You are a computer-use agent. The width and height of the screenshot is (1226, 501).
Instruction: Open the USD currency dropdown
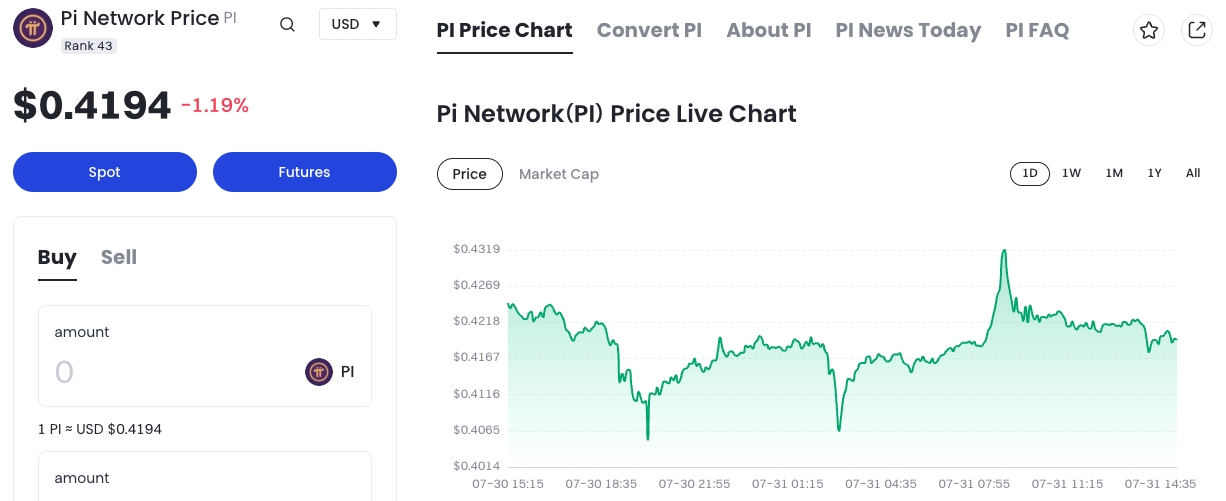[357, 24]
